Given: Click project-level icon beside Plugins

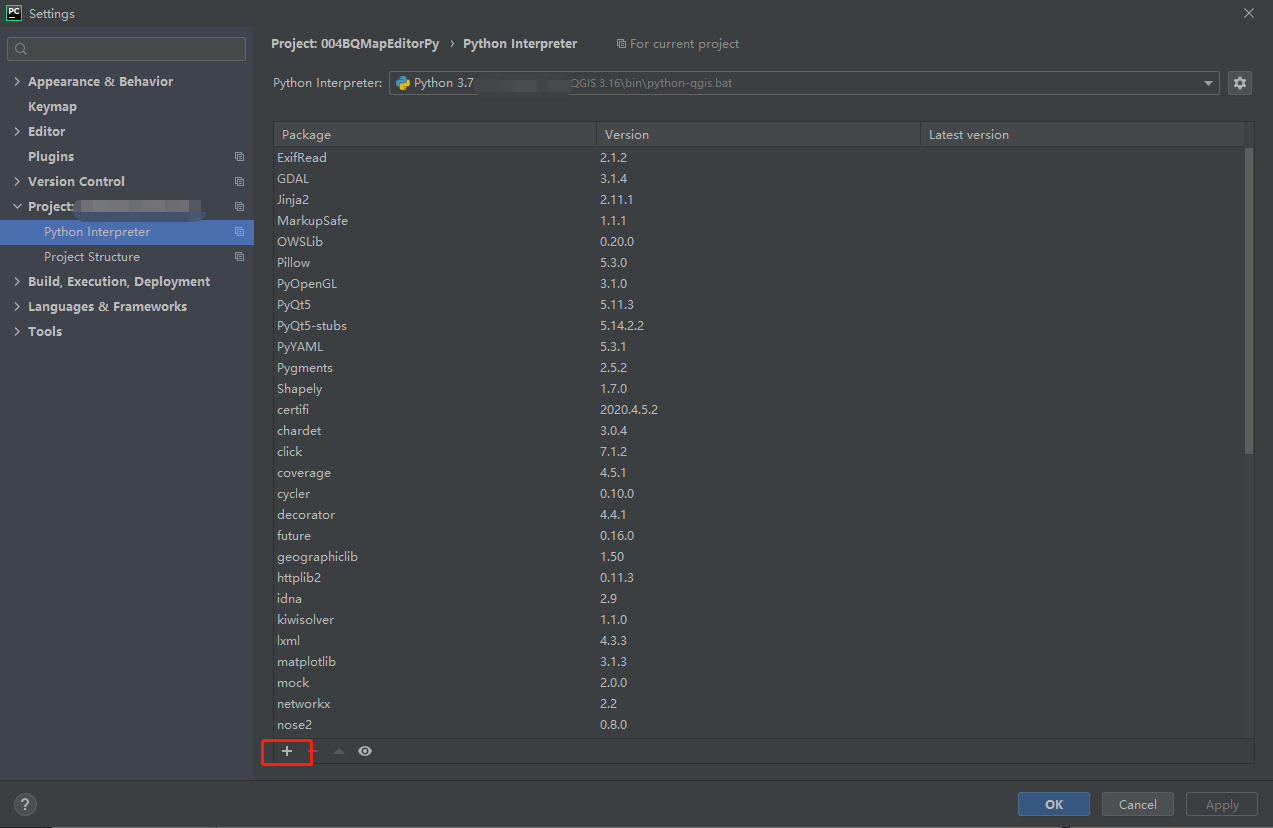Looking at the screenshot, I should (239, 157).
